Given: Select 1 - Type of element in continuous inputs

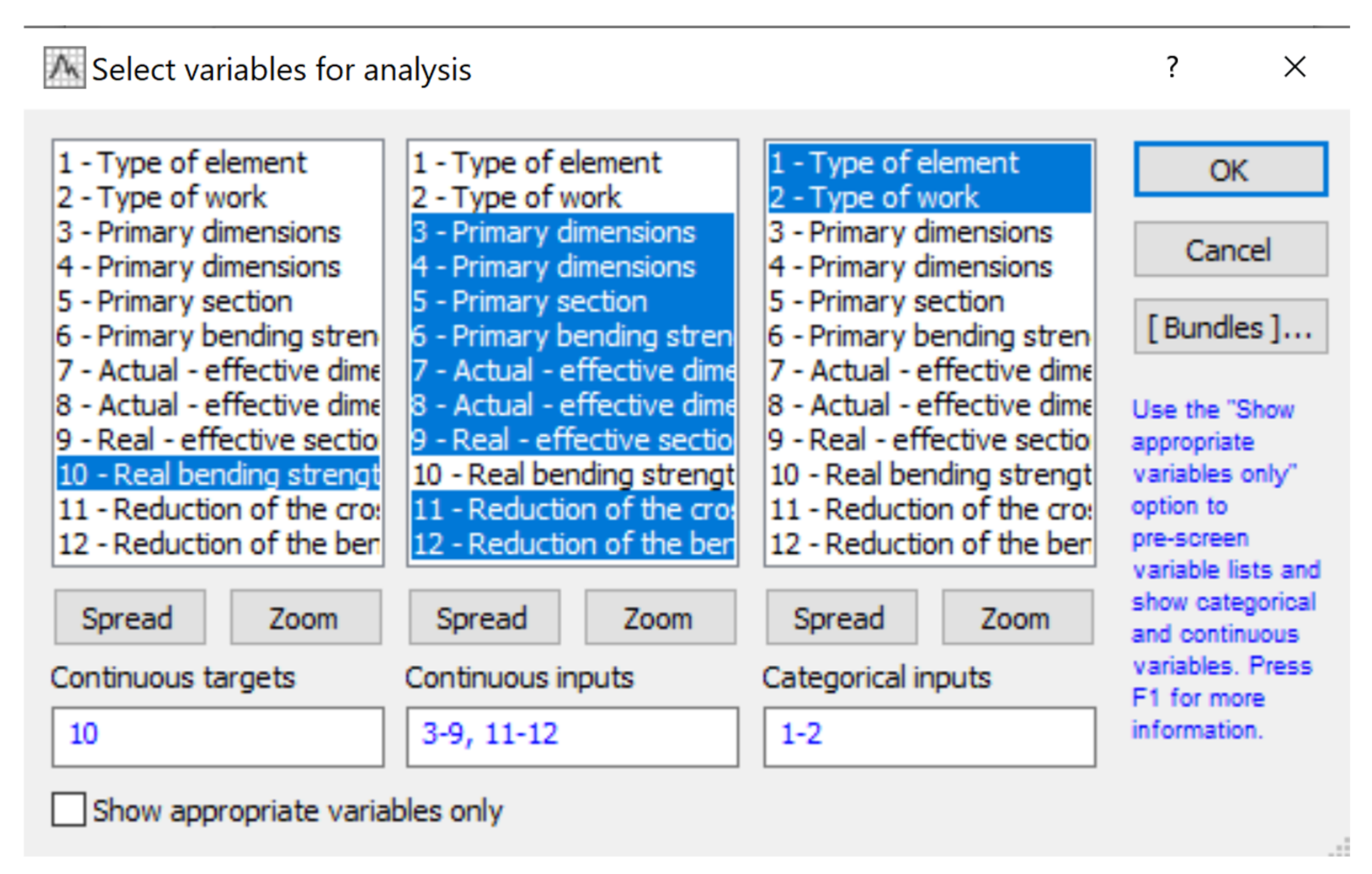Looking at the screenshot, I should point(536,163).
